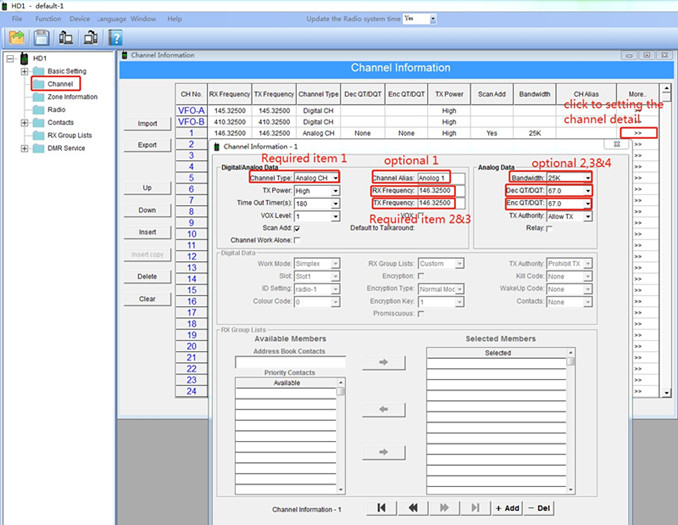Click the Down button
The height and width of the screenshot is (525, 678).
tap(147, 210)
